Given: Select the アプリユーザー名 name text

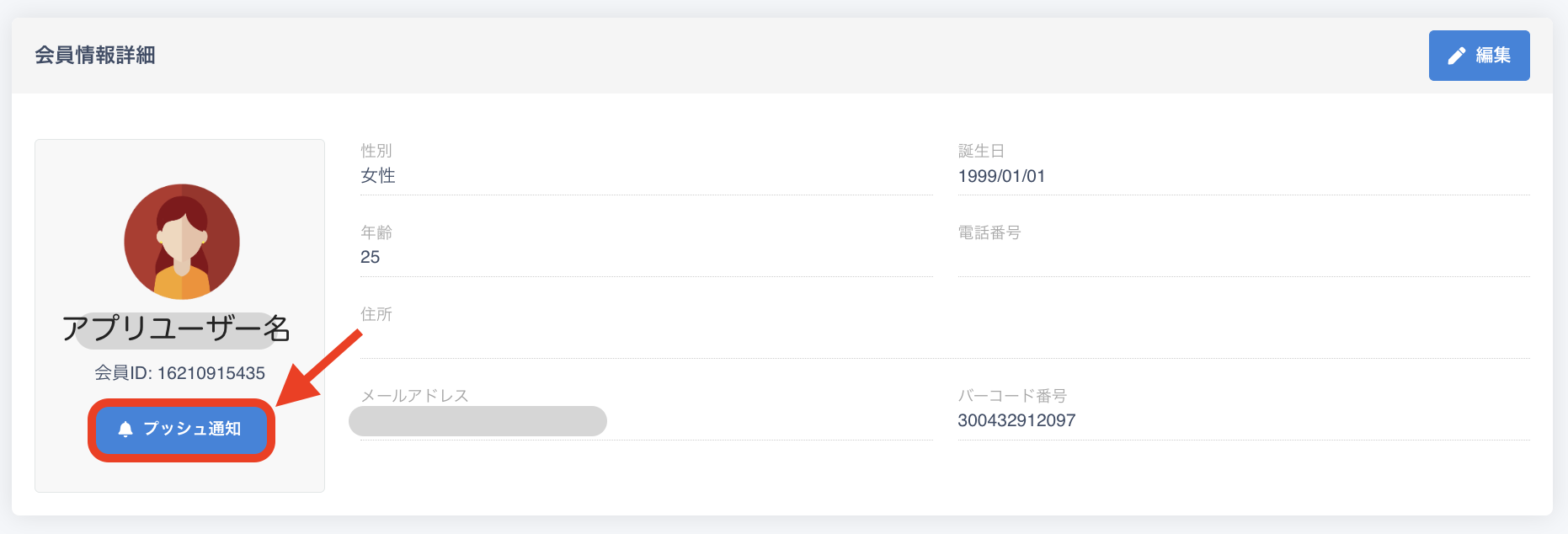Looking at the screenshot, I should point(176,328).
